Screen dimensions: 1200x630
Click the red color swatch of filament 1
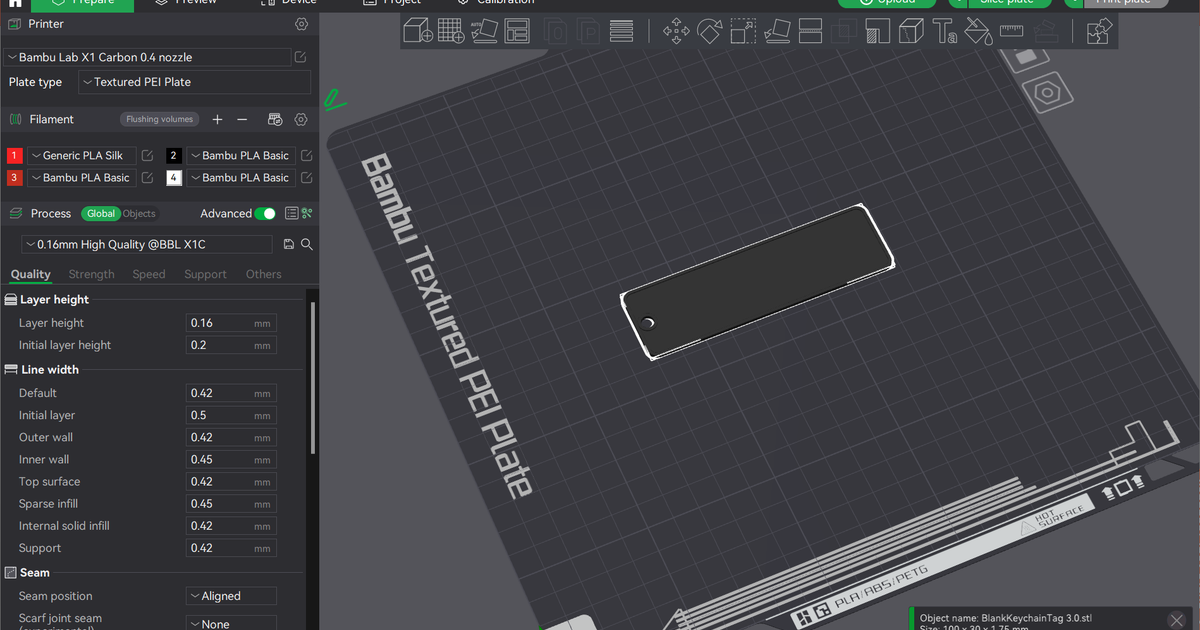(13, 155)
